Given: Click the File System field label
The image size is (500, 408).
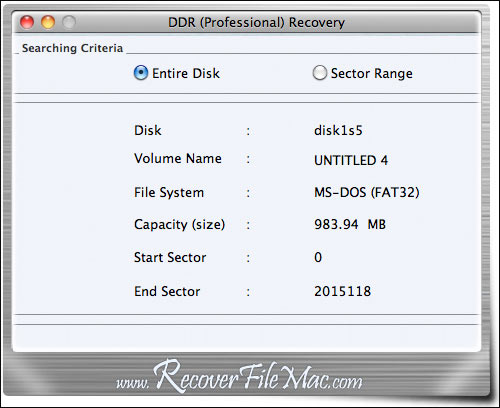Looking at the screenshot, I should [x=169, y=193].
